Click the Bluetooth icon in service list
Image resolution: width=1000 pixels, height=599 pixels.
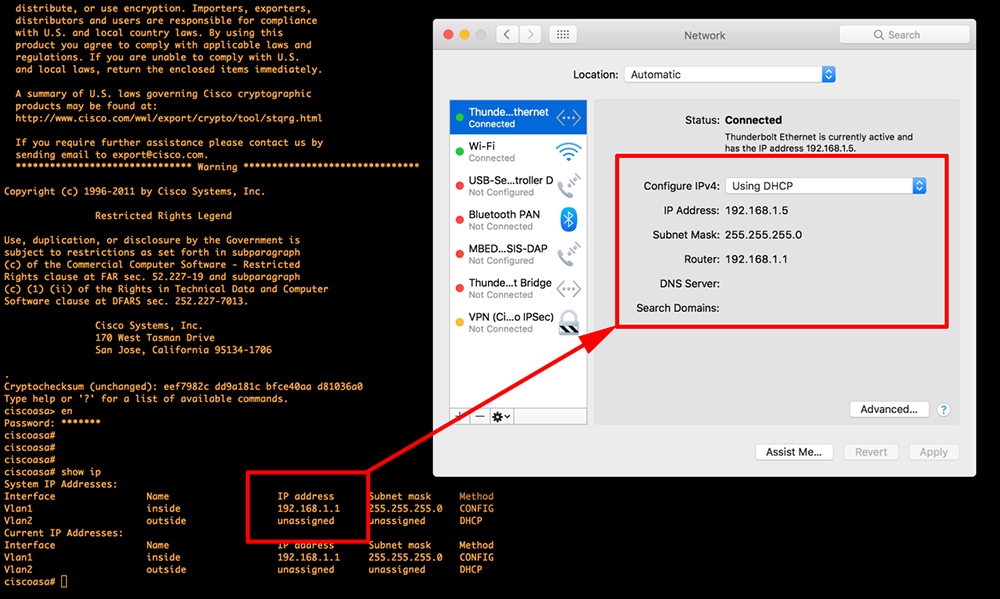[x=568, y=220]
